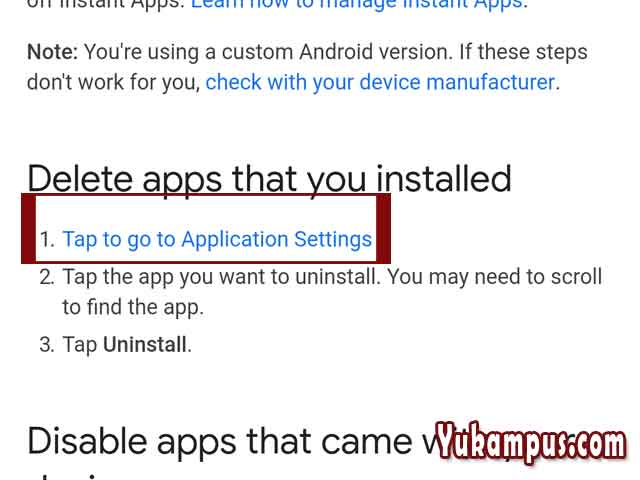Screen dimensions: 640x480
Task: Open the 'Tap to go to Application Settings' link
Action: coord(217,240)
